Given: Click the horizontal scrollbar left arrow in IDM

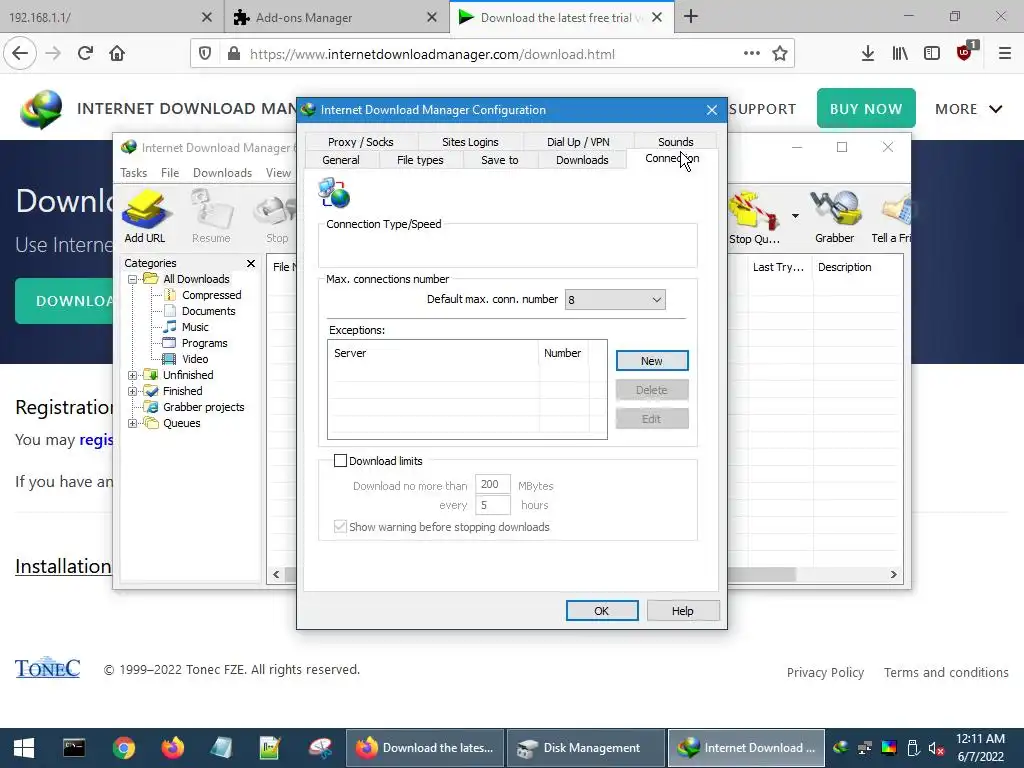Looking at the screenshot, I should pos(276,575).
